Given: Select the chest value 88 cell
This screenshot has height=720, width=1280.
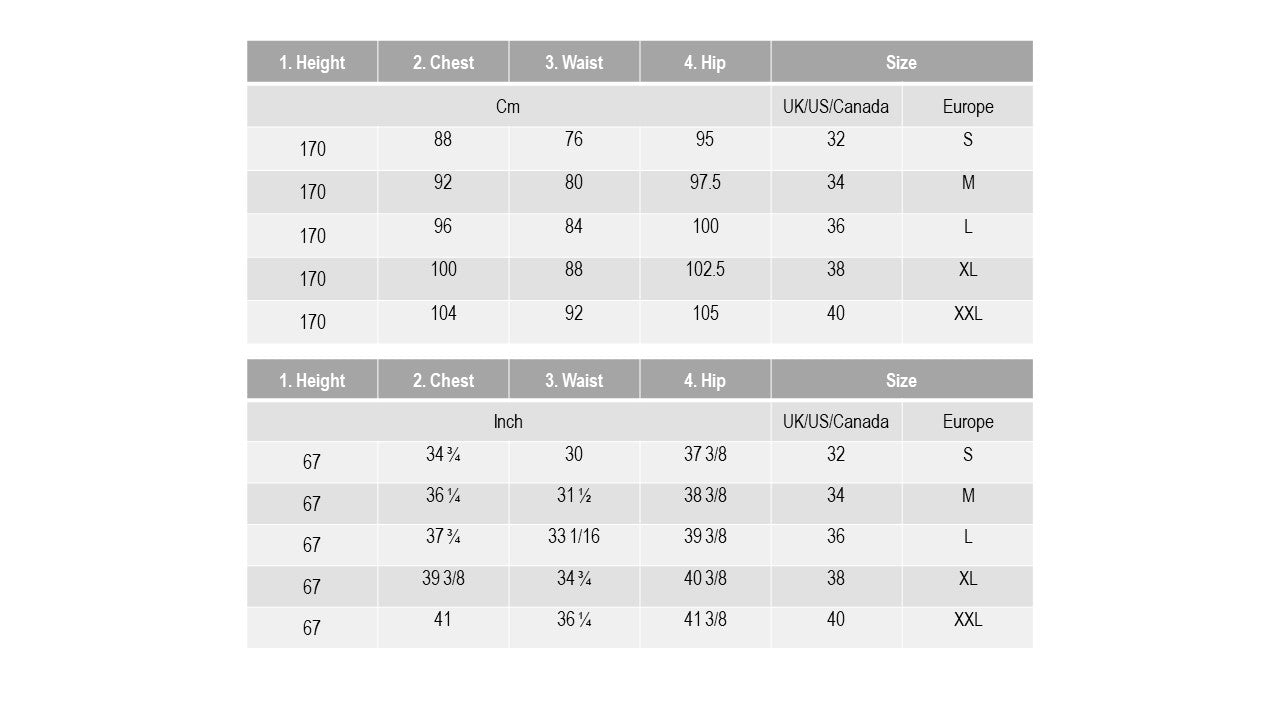Looking at the screenshot, I should (443, 148).
